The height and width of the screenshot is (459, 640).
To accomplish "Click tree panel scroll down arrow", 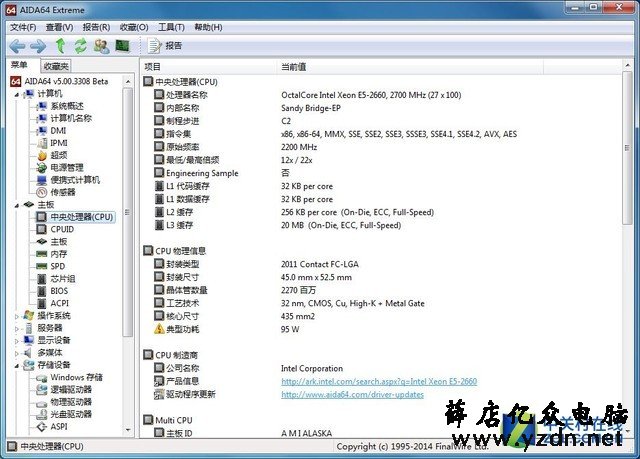I will (128, 430).
